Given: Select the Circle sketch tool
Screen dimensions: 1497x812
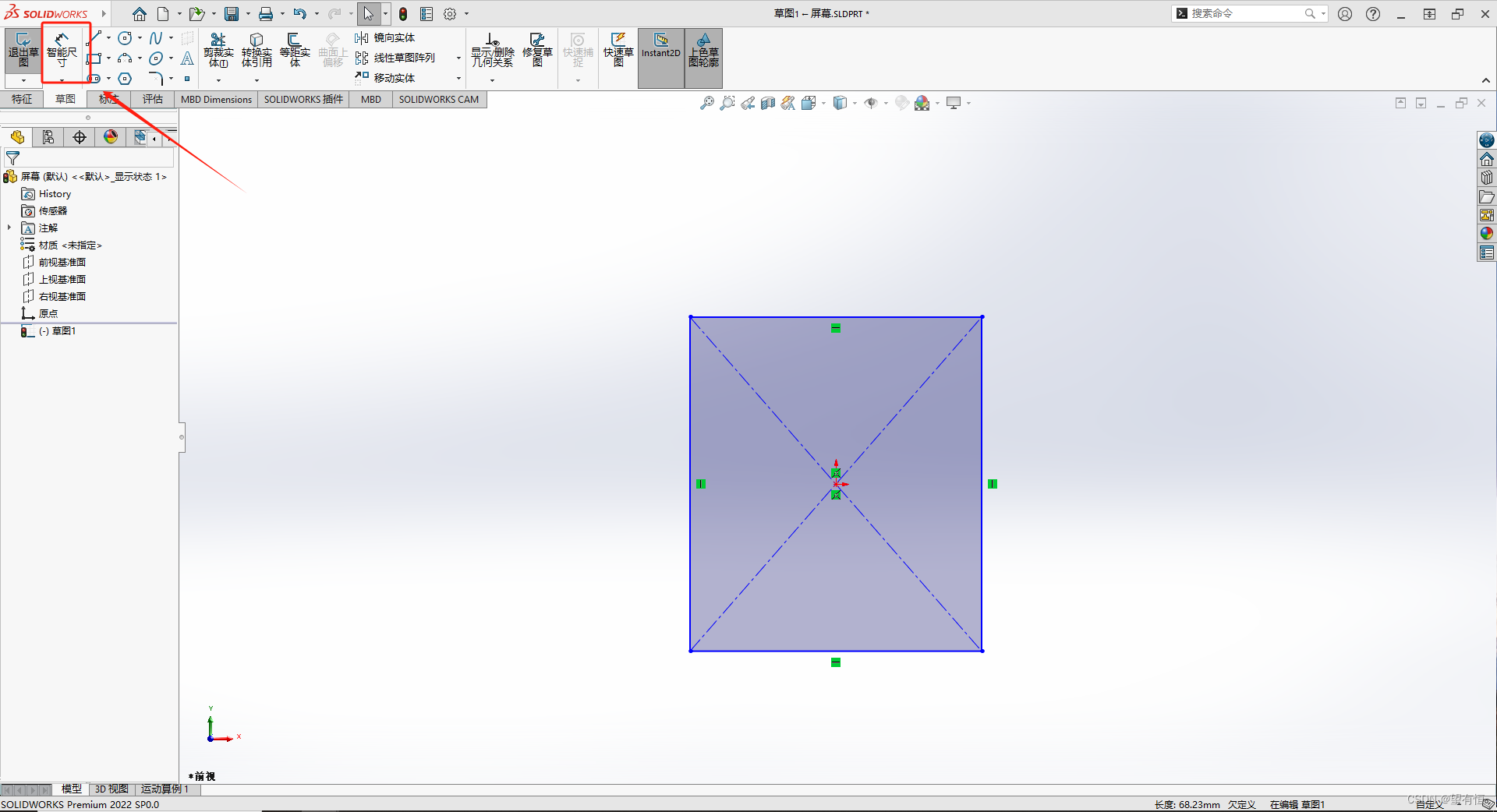Looking at the screenshot, I should click(x=125, y=37).
